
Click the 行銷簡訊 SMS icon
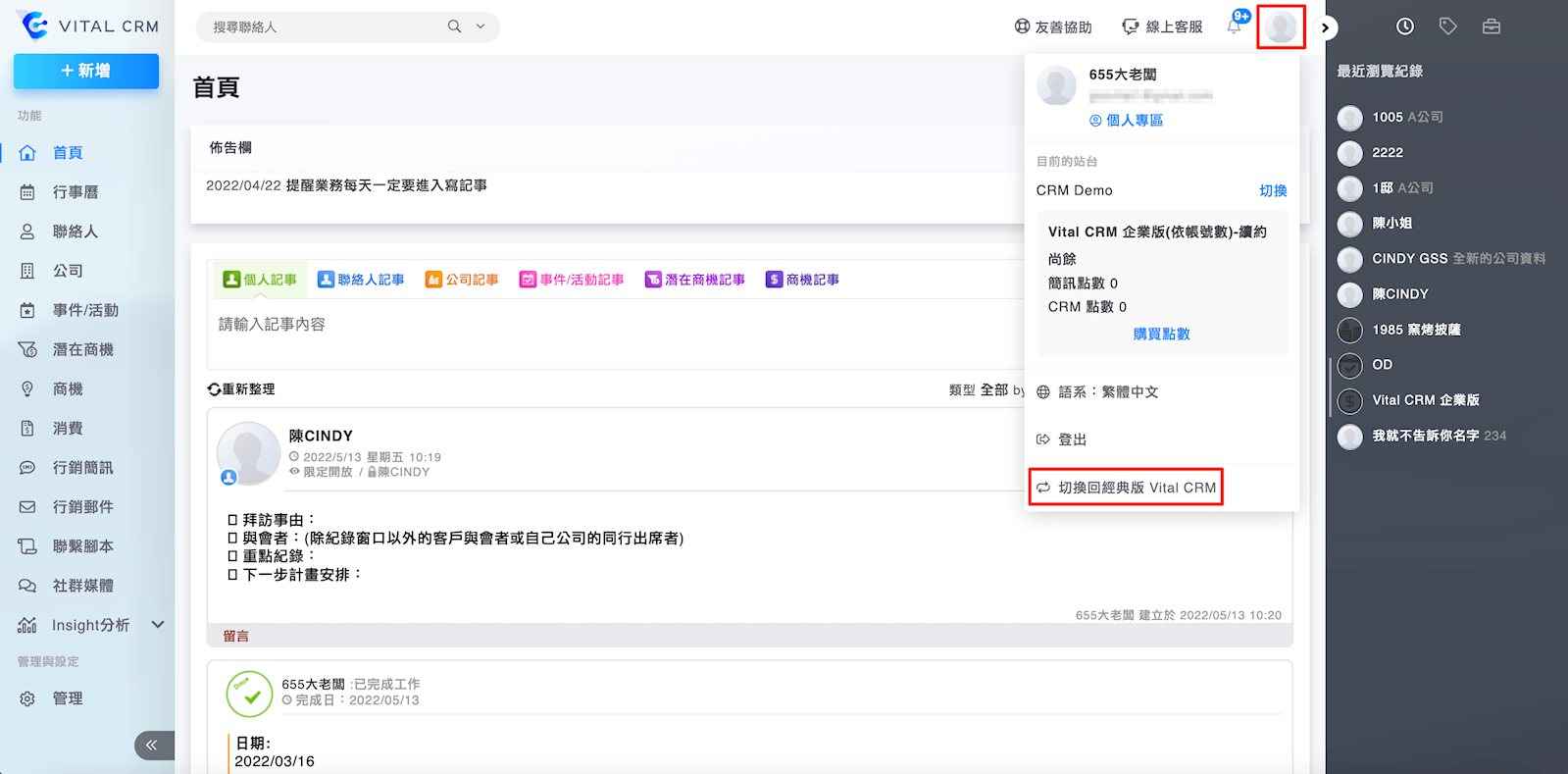(27, 468)
